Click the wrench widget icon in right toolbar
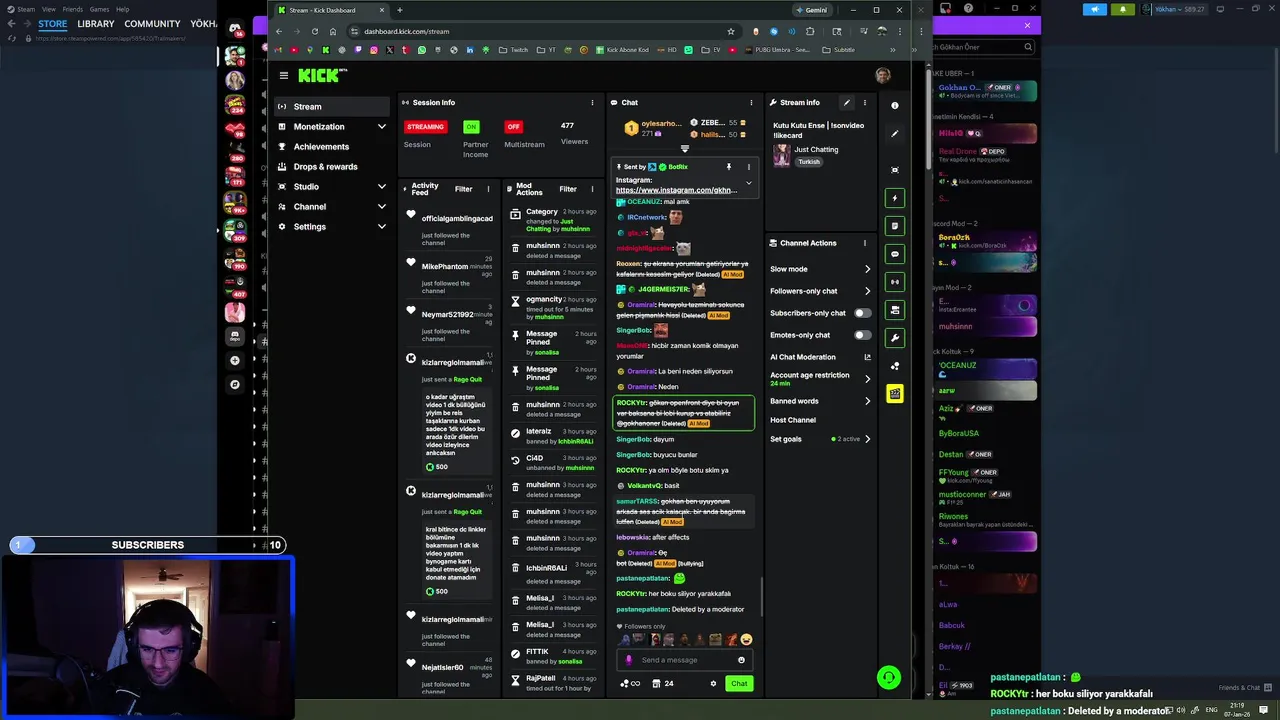 click(x=895, y=338)
